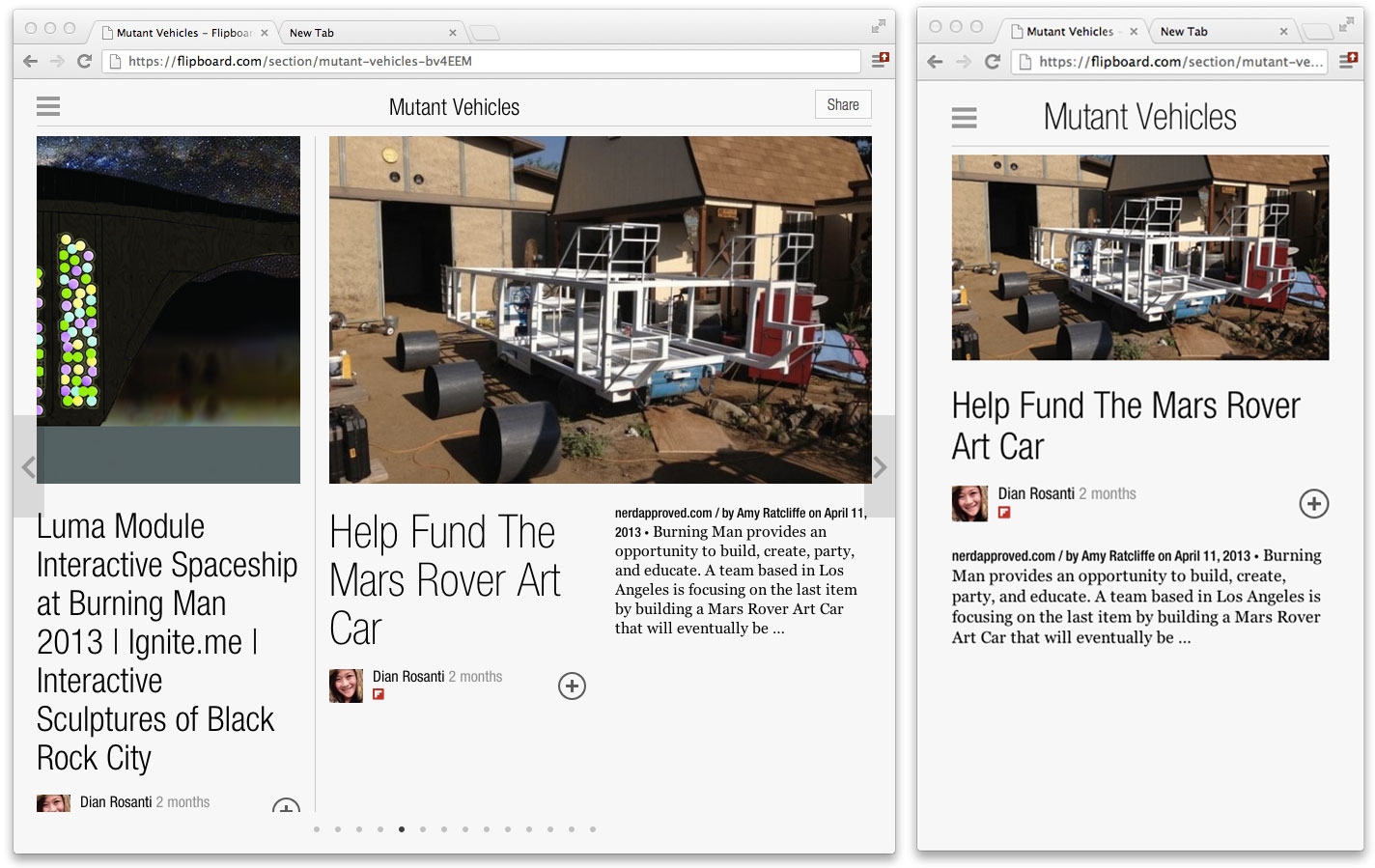Viewport: 1375px width, 868px height.
Task: Open the Mars Rover art car photo, left window
Action: [x=601, y=310]
